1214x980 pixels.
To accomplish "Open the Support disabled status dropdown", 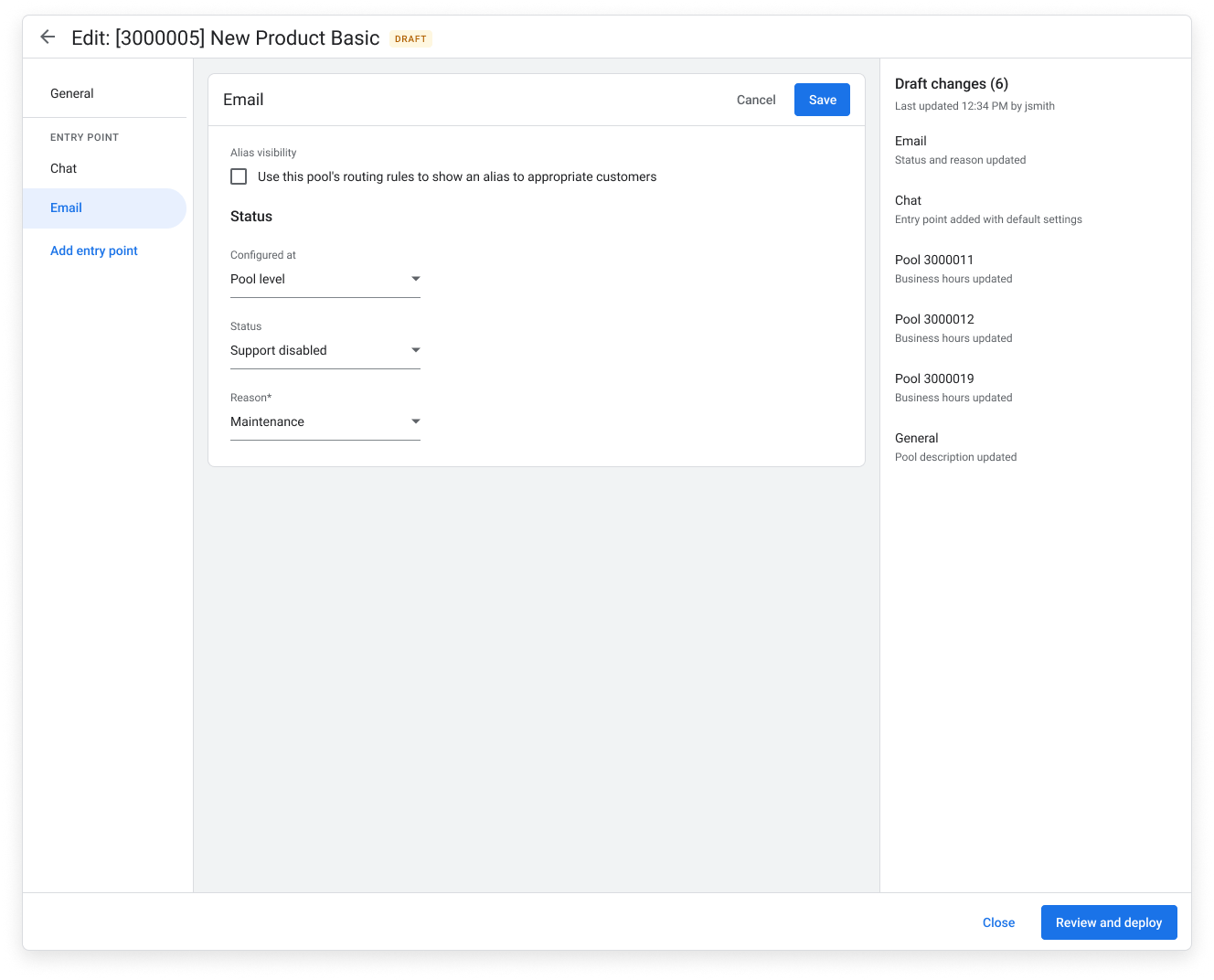I will pos(325,350).
